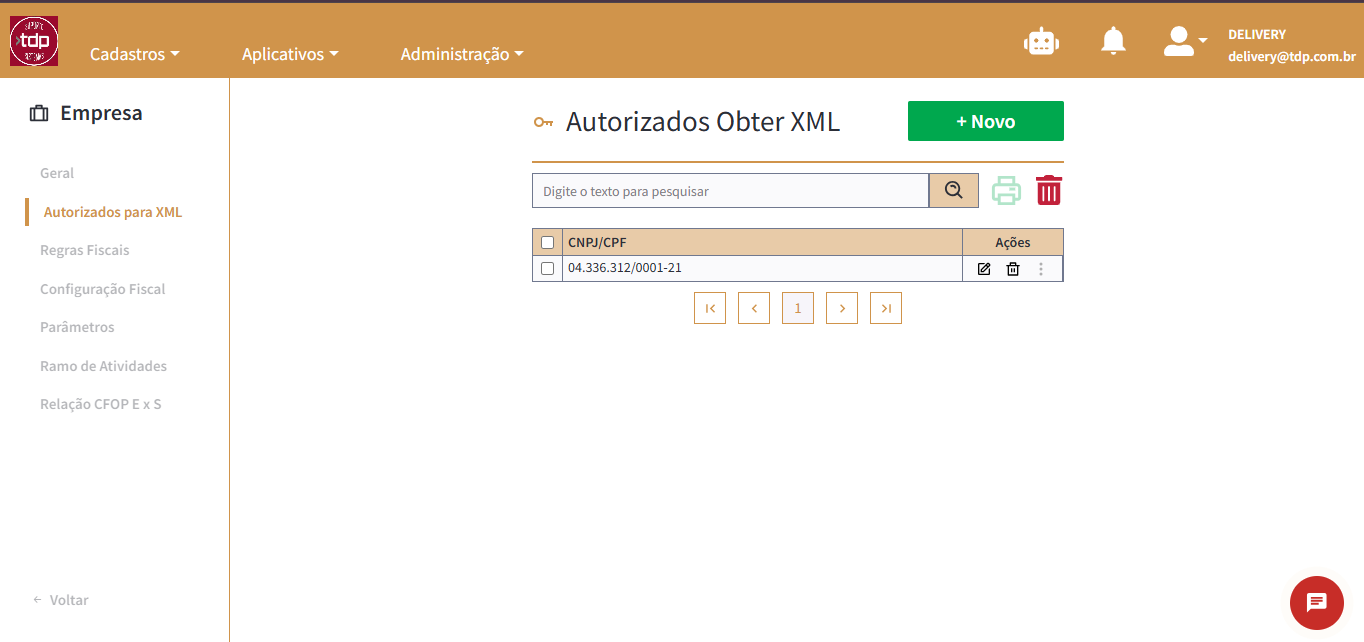Open the notifications bell
The width and height of the screenshot is (1364, 642).
[1113, 41]
